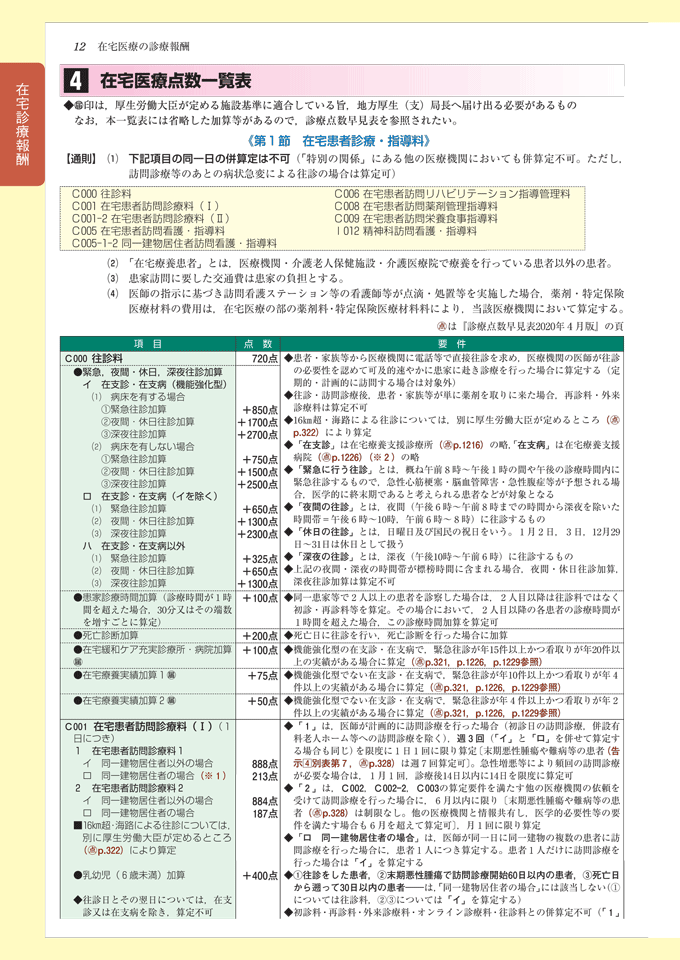680x960 pixels.
Task: Click 'C001-2 在宅患者訪問診療料（Ⅱ）' in dotted list
Action: [151, 219]
